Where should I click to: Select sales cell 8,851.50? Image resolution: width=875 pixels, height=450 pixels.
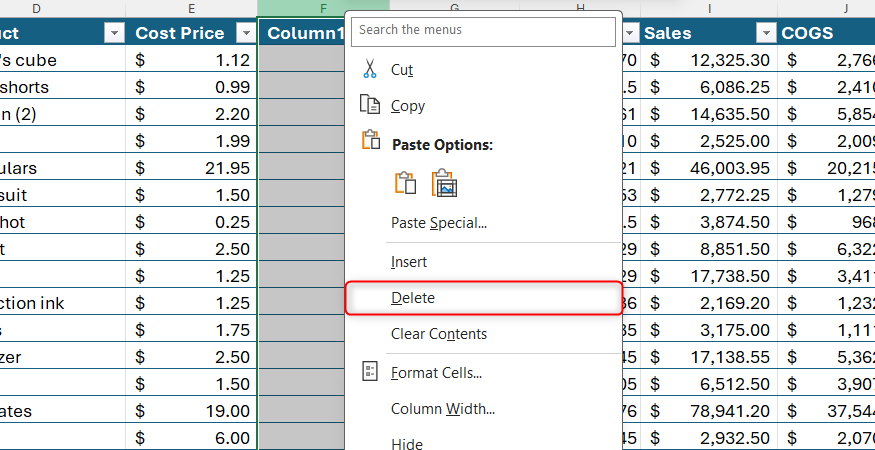coord(709,249)
